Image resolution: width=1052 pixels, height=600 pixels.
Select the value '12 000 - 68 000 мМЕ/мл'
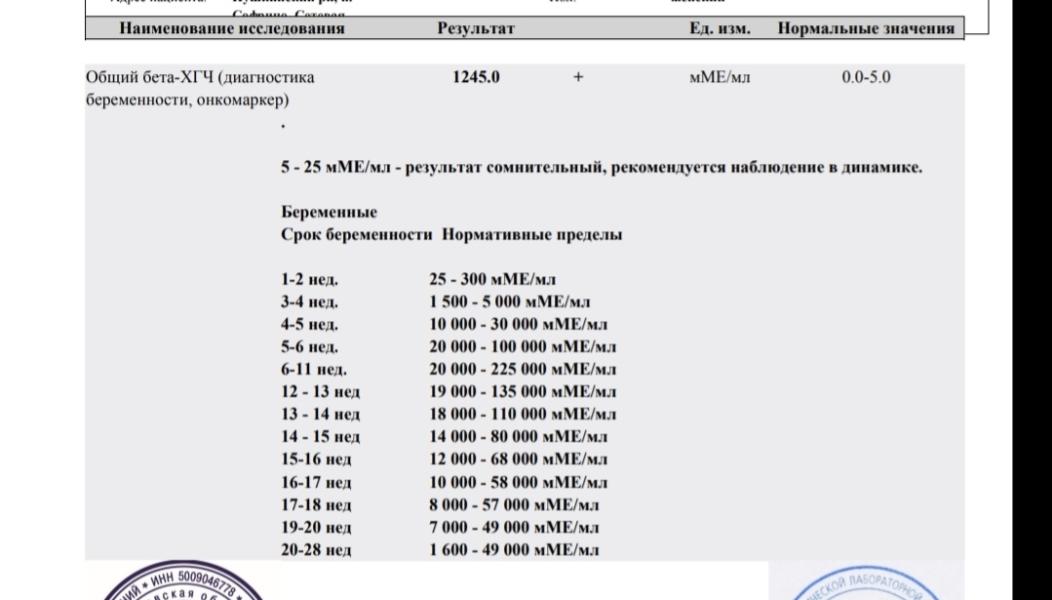(519, 460)
